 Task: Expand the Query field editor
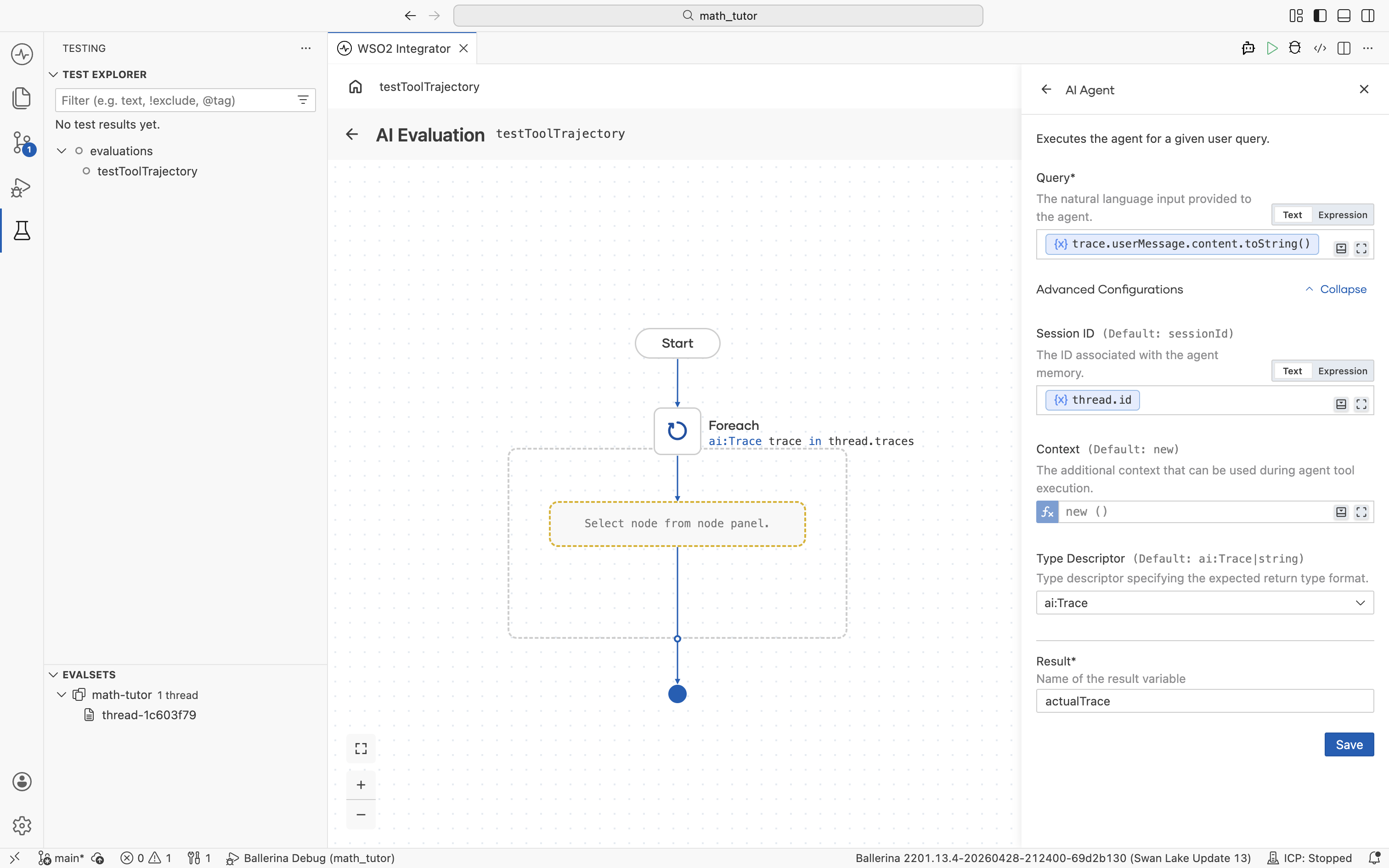pyautogui.click(x=1361, y=248)
